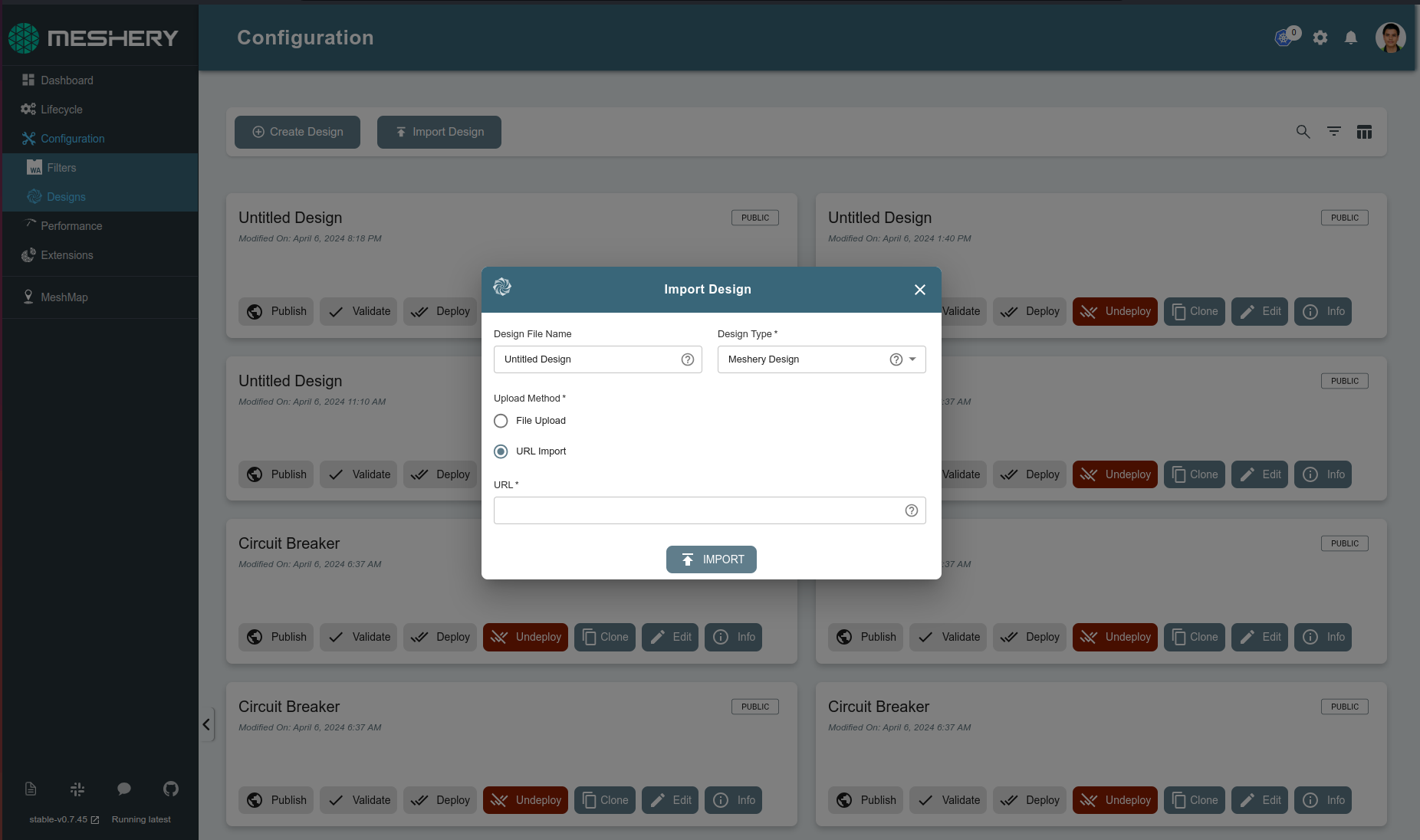Click Undeploy on bottom-right Circuit Breaker
Viewport: 1420px width, 840px height.
tap(1115, 800)
